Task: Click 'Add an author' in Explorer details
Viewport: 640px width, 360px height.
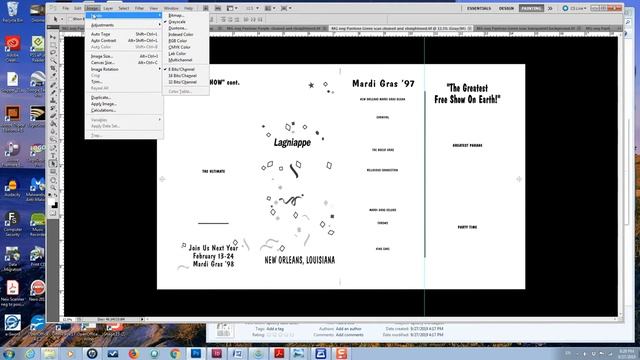Action: 348,329
